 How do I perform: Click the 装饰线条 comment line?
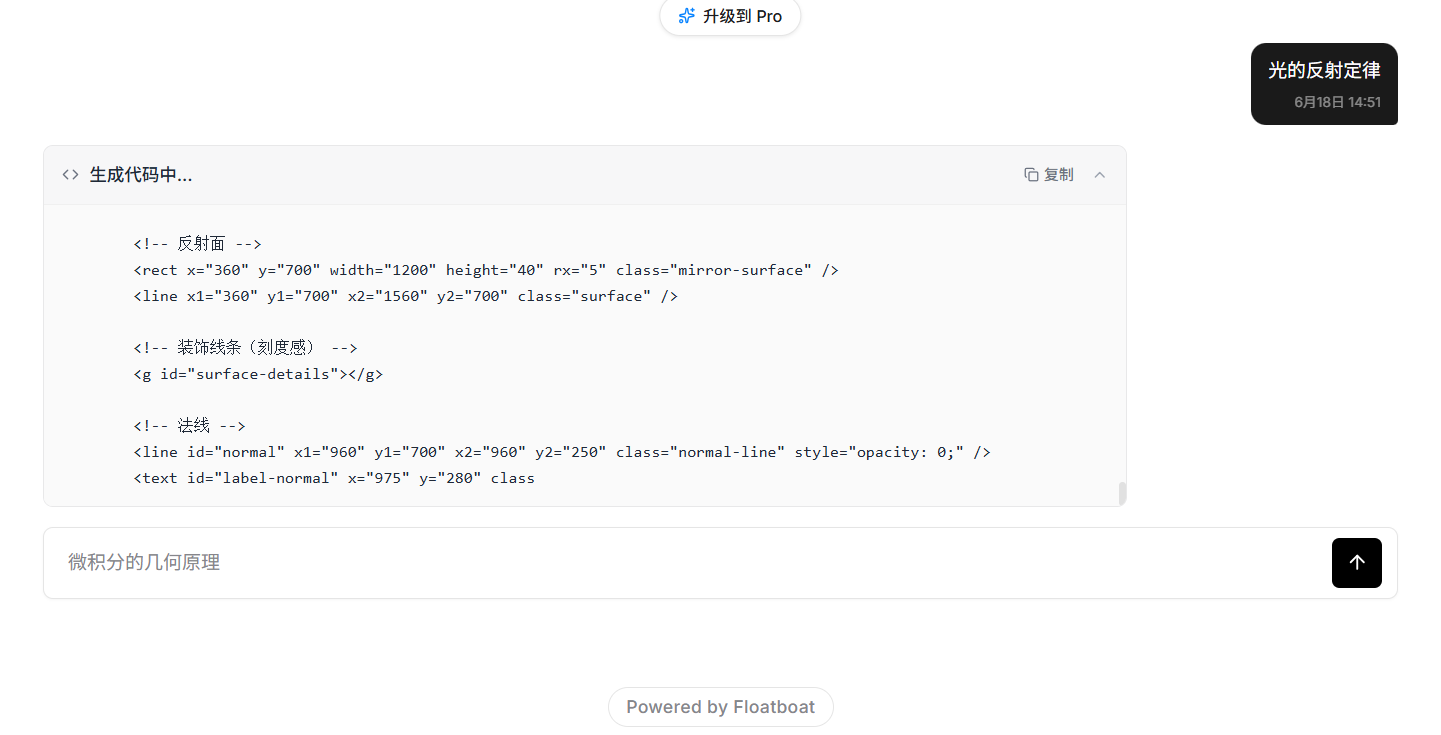pyautogui.click(x=245, y=348)
